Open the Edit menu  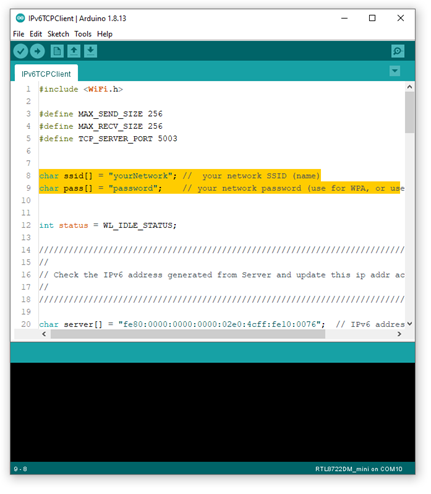pyautogui.click(x=36, y=34)
